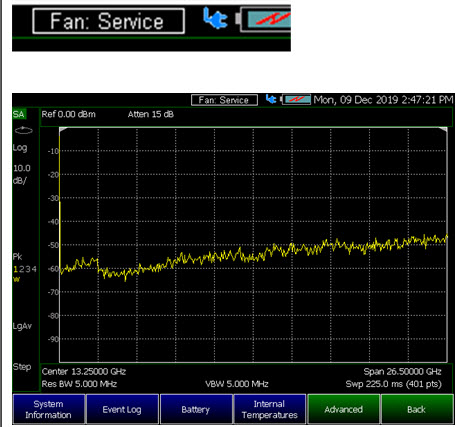Click the date and time readout

point(383,100)
